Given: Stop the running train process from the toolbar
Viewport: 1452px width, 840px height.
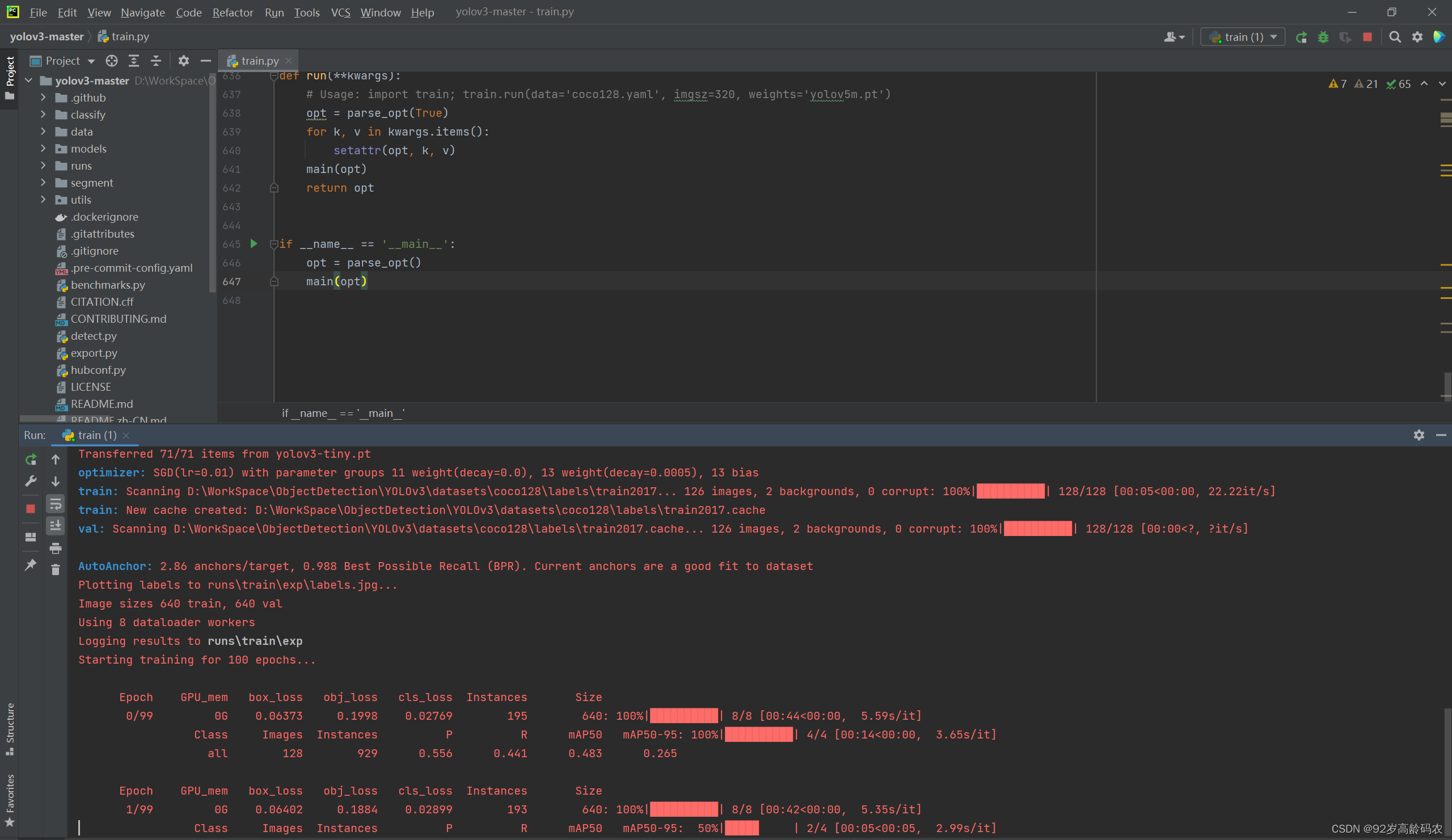Looking at the screenshot, I should 1367,37.
